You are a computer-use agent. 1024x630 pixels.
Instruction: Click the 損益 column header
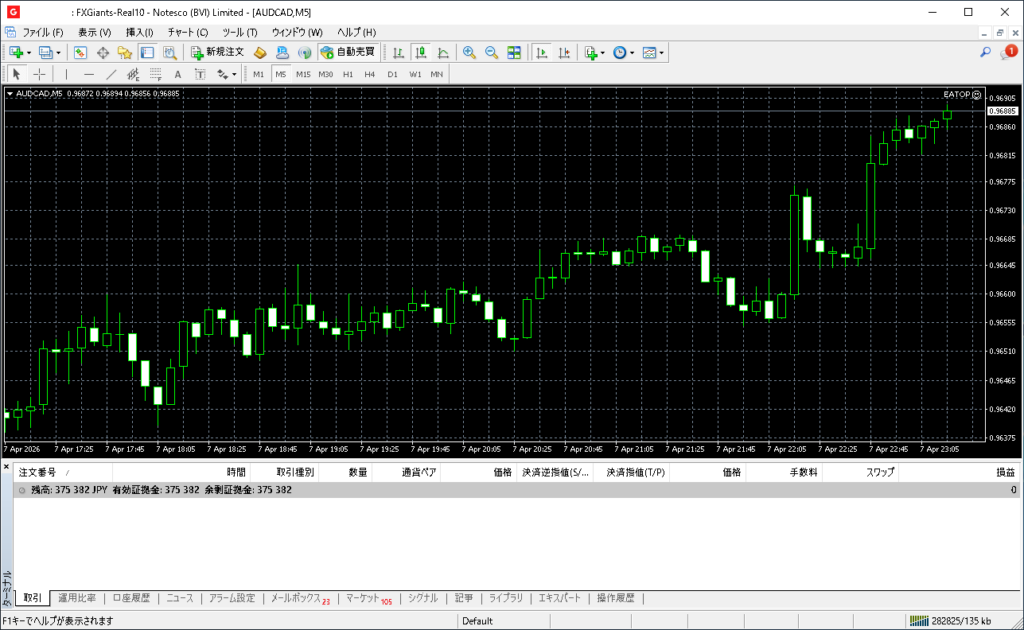1005,472
